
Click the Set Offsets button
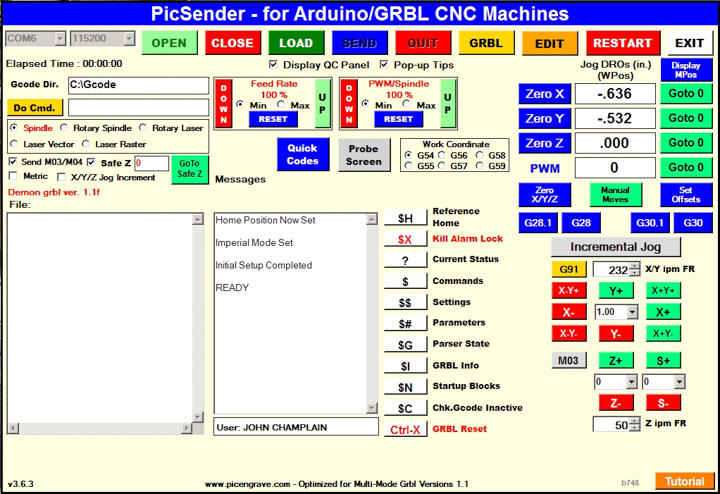click(x=686, y=195)
